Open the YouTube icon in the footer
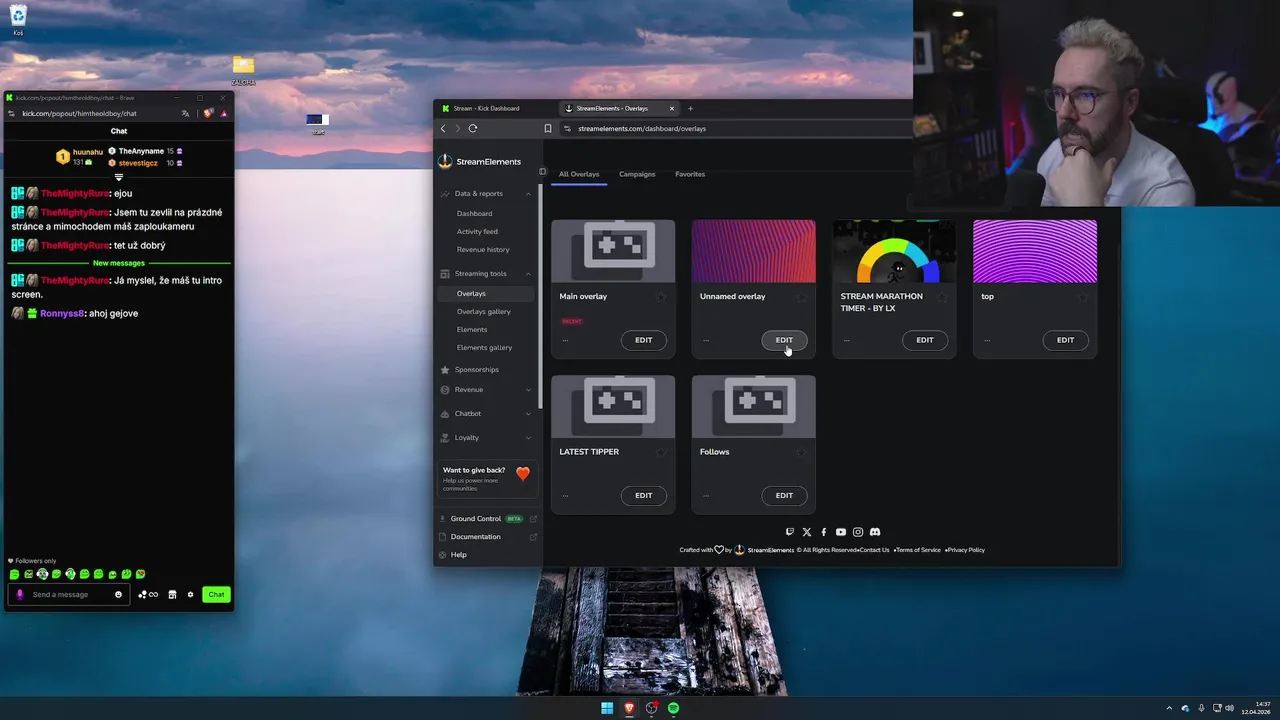This screenshot has height=720, width=1280. coord(841,532)
